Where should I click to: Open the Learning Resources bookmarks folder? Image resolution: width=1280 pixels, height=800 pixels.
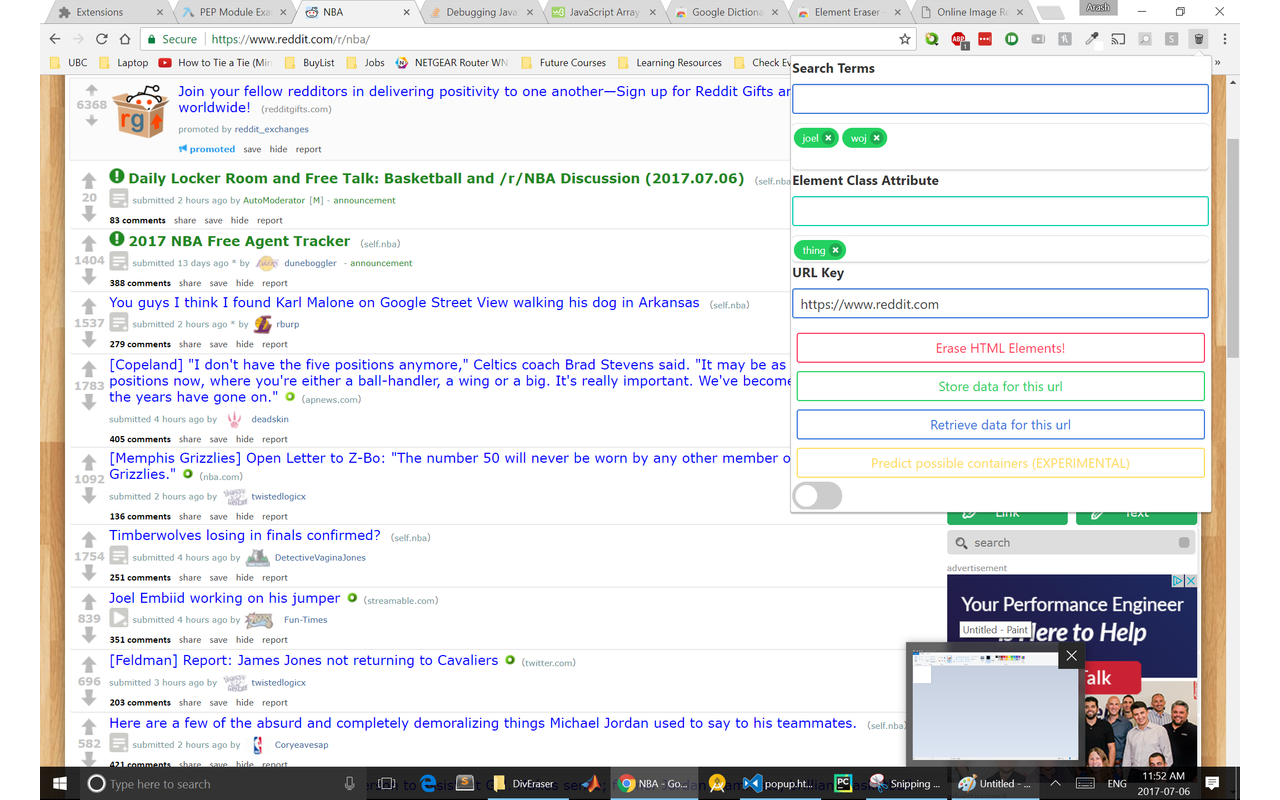click(669, 62)
